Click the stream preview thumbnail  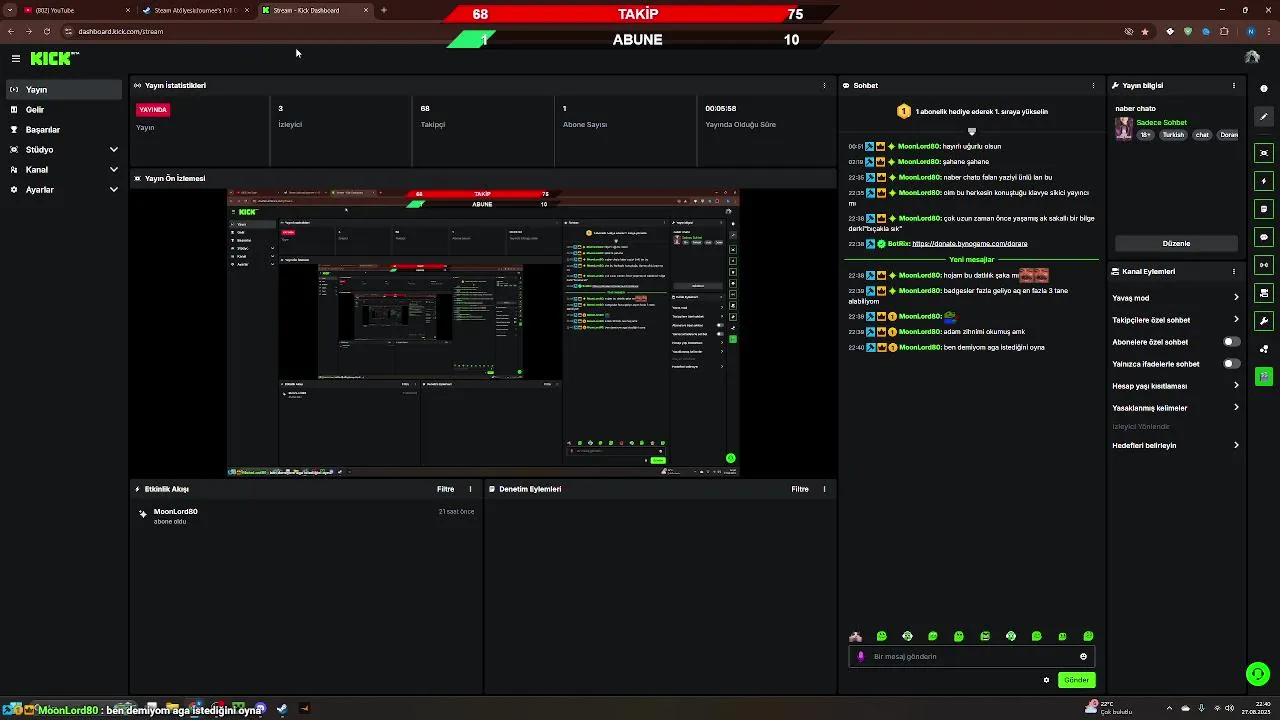[x=483, y=331]
